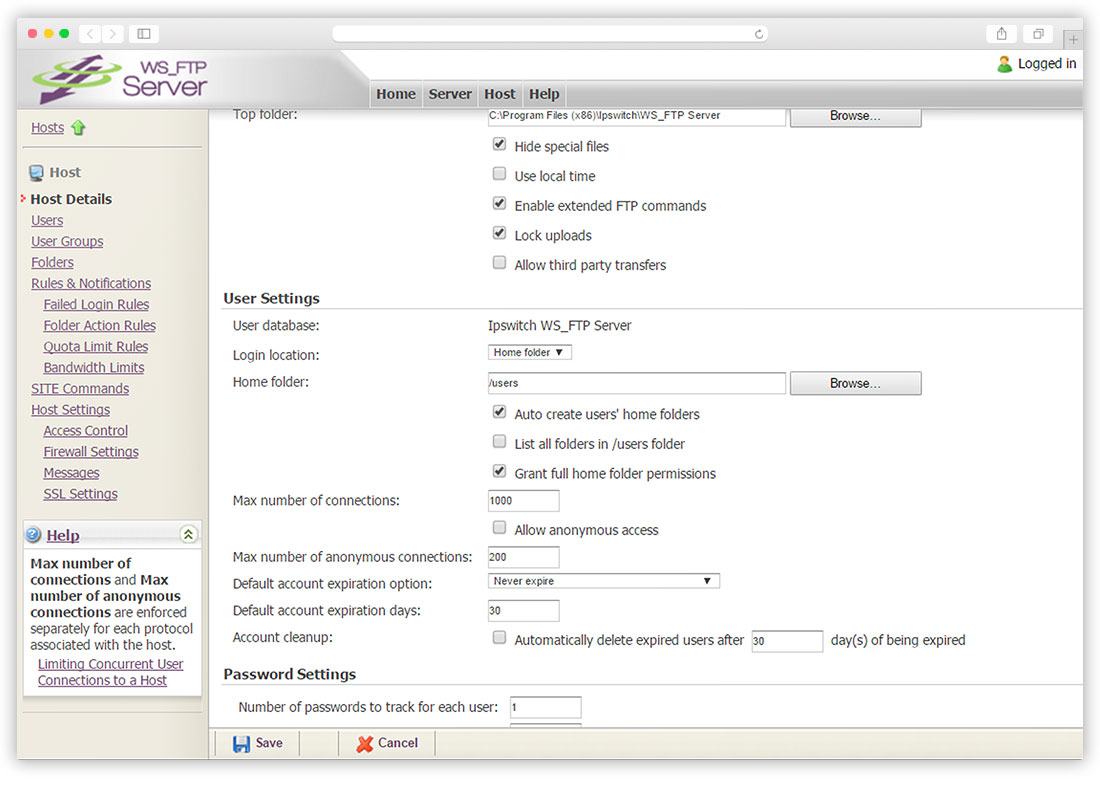Open the Login location dropdown
Image resolution: width=1100 pixels, height=800 pixels.
(x=530, y=352)
